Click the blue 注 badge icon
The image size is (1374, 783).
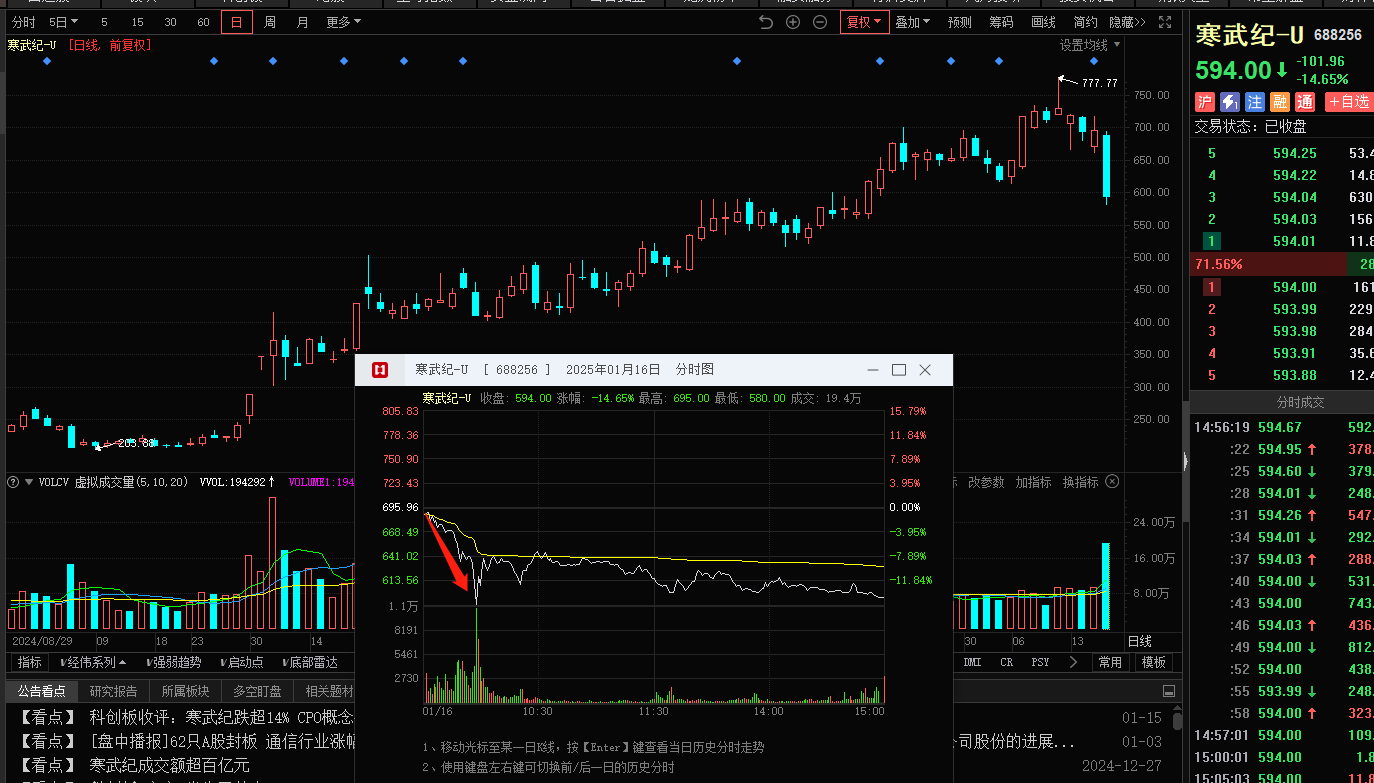pyautogui.click(x=1255, y=102)
